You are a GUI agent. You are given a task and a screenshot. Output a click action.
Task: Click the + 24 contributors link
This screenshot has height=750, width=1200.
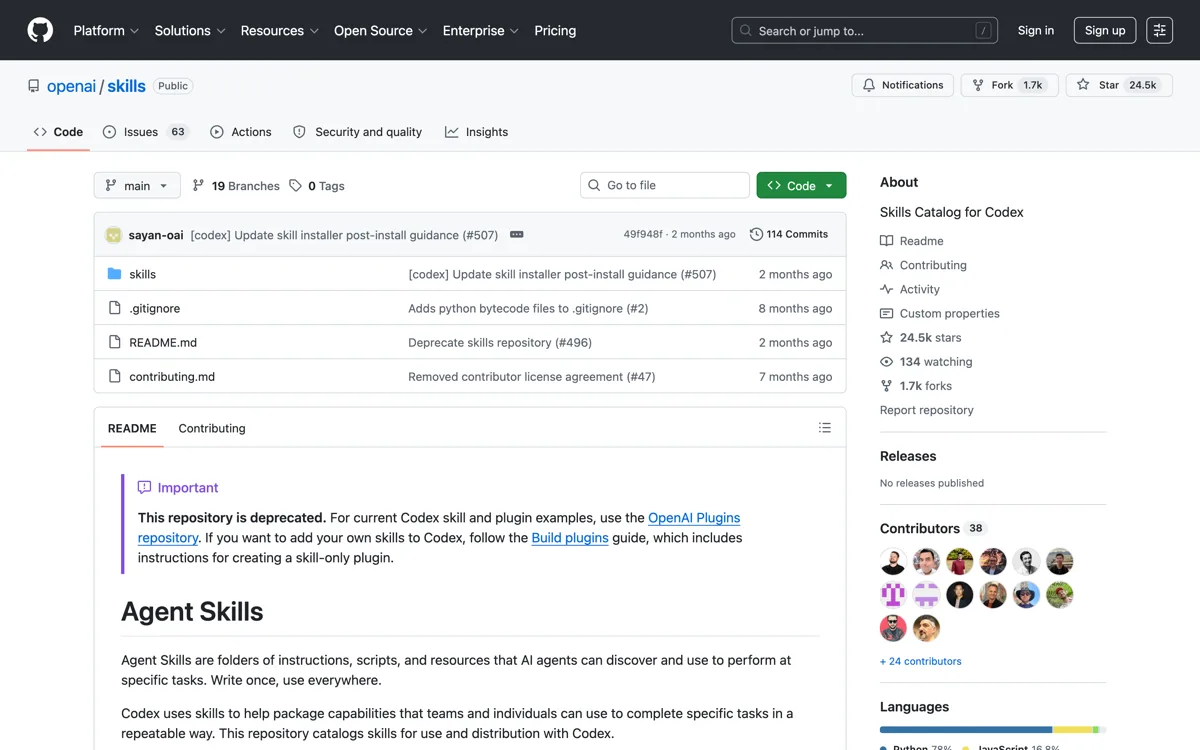[920, 661]
